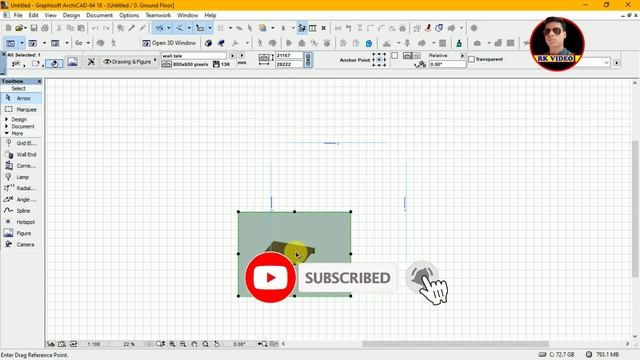Click the wall tale name field

pos(194,56)
